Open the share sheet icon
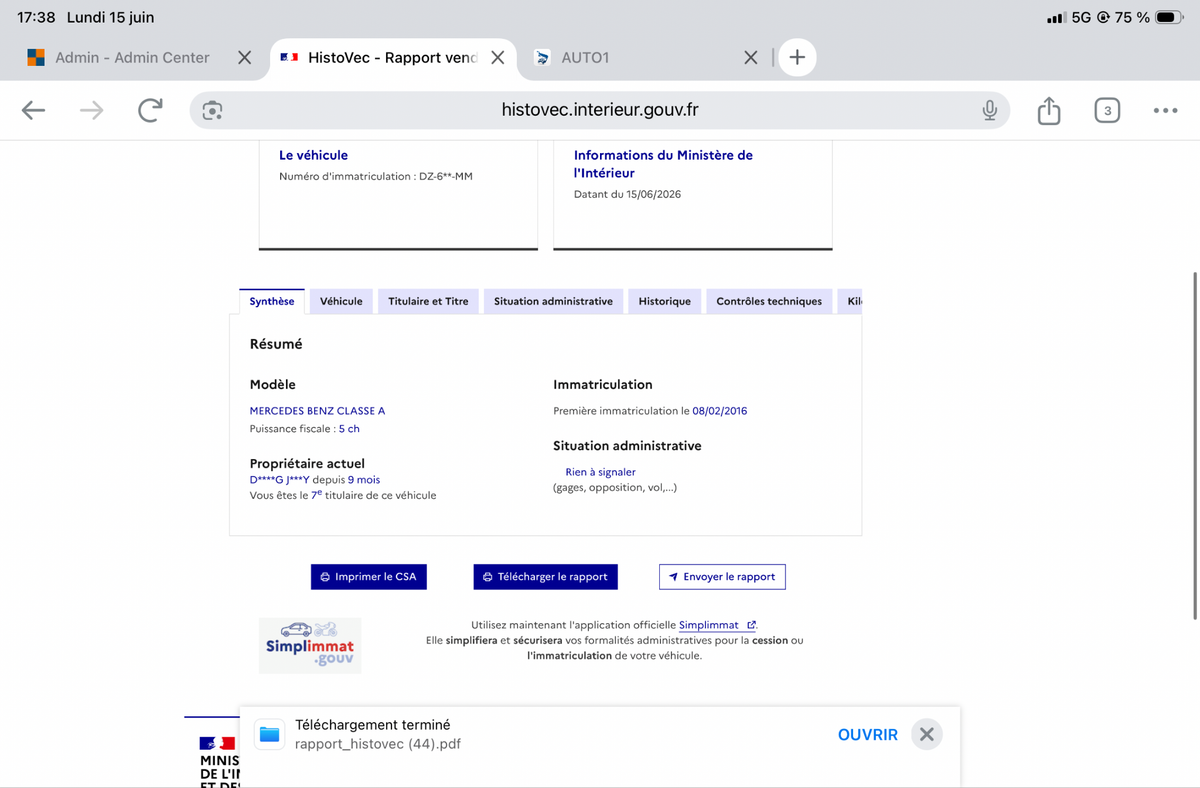The width and height of the screenshot is (1200, 788). pos(1048,110)
